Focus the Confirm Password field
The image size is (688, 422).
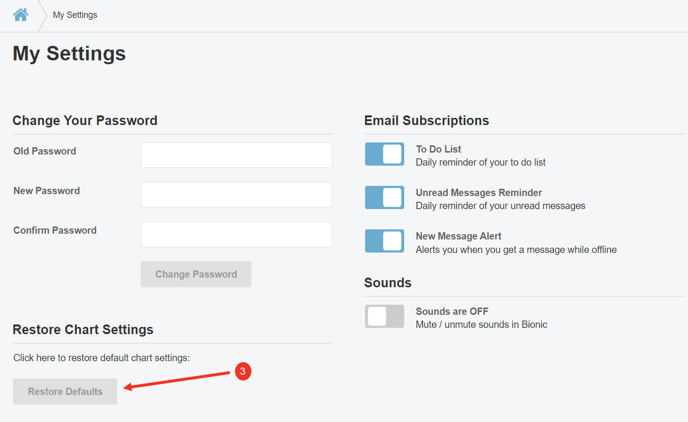point(236,234)
